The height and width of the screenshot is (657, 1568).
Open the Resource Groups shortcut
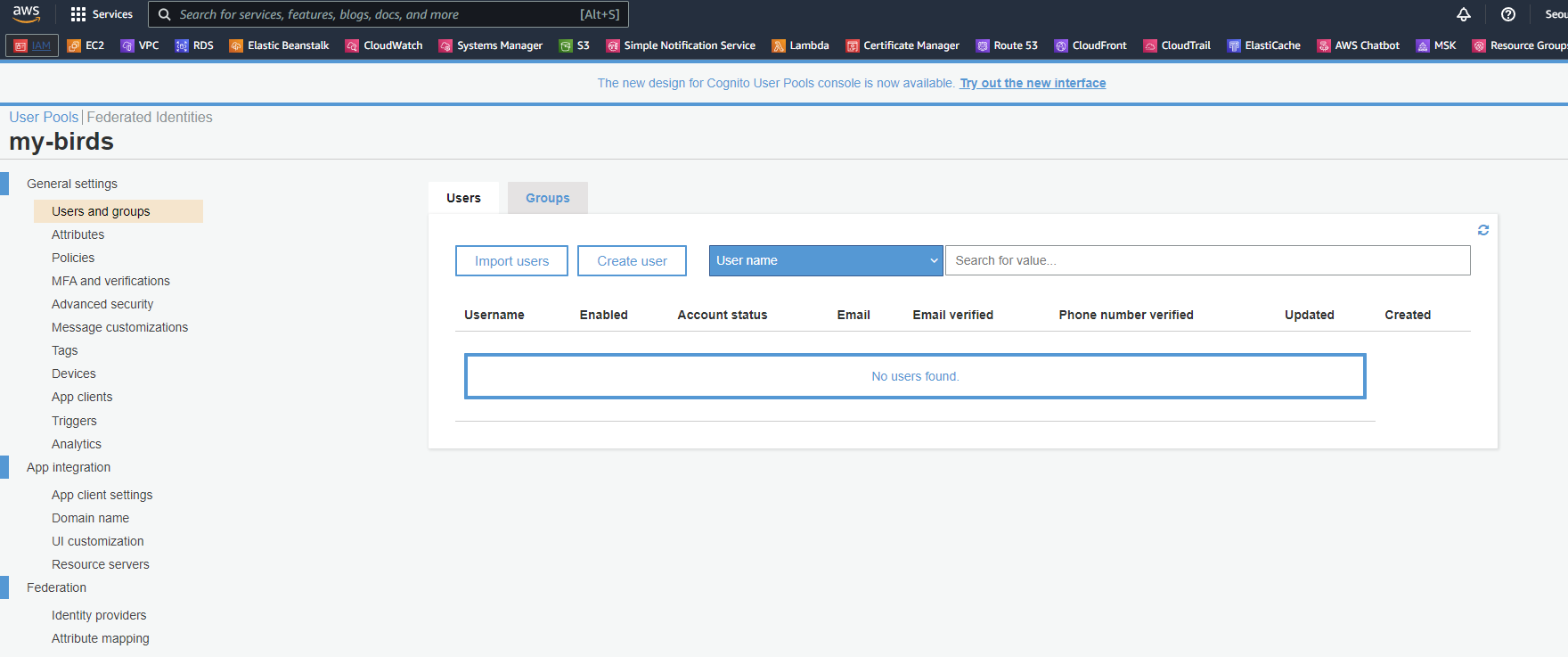pos(1520,45)
